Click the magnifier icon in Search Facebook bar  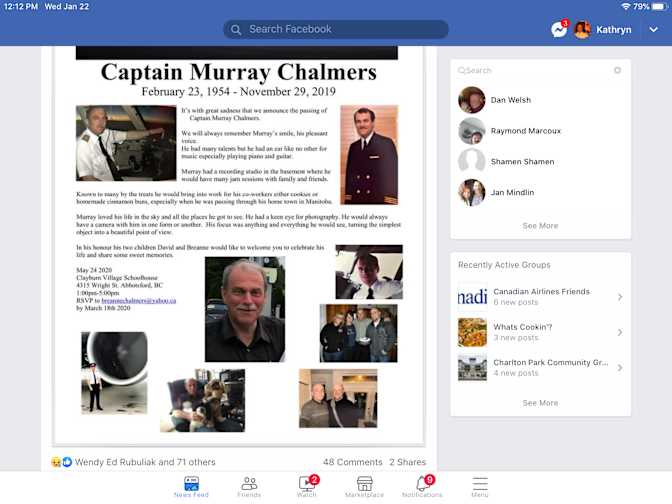click(236, 30)
